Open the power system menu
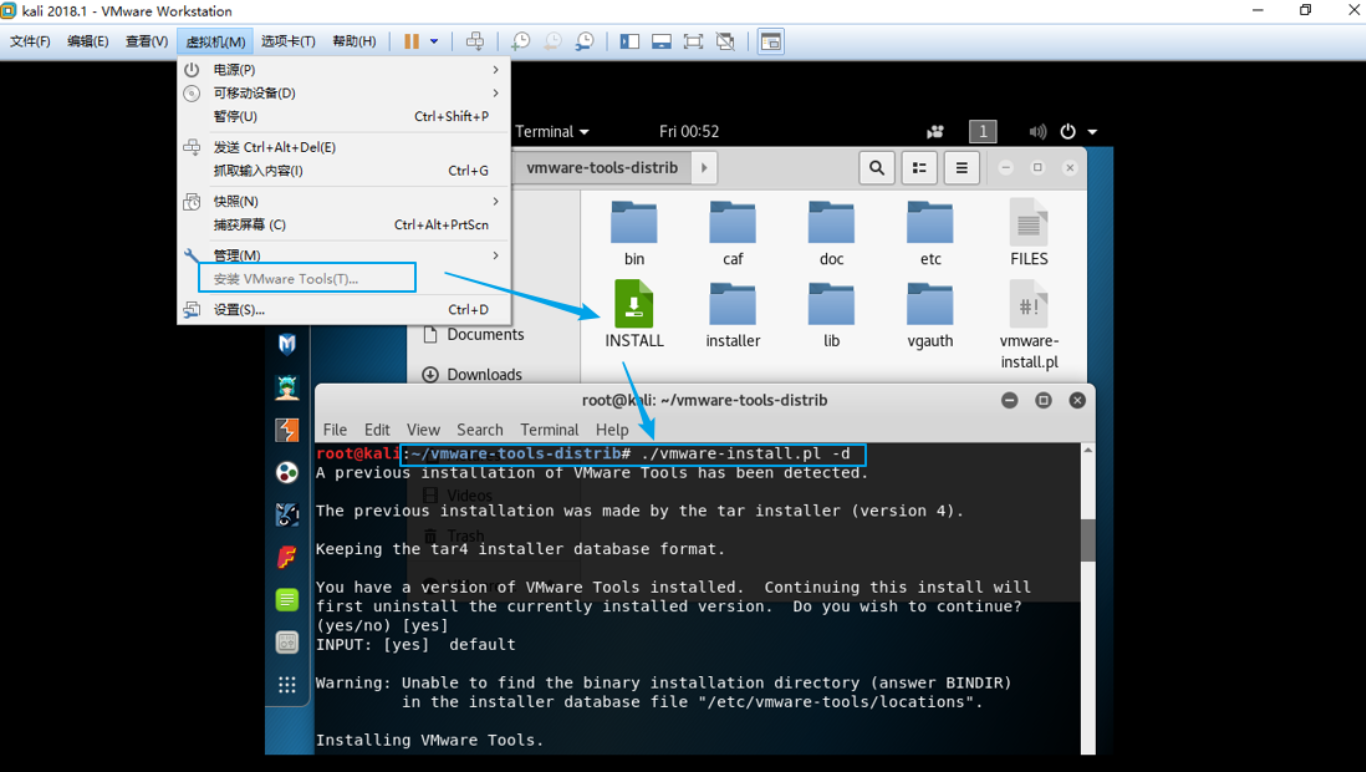Screen dimensions: 1366x772 point(1078,131)
